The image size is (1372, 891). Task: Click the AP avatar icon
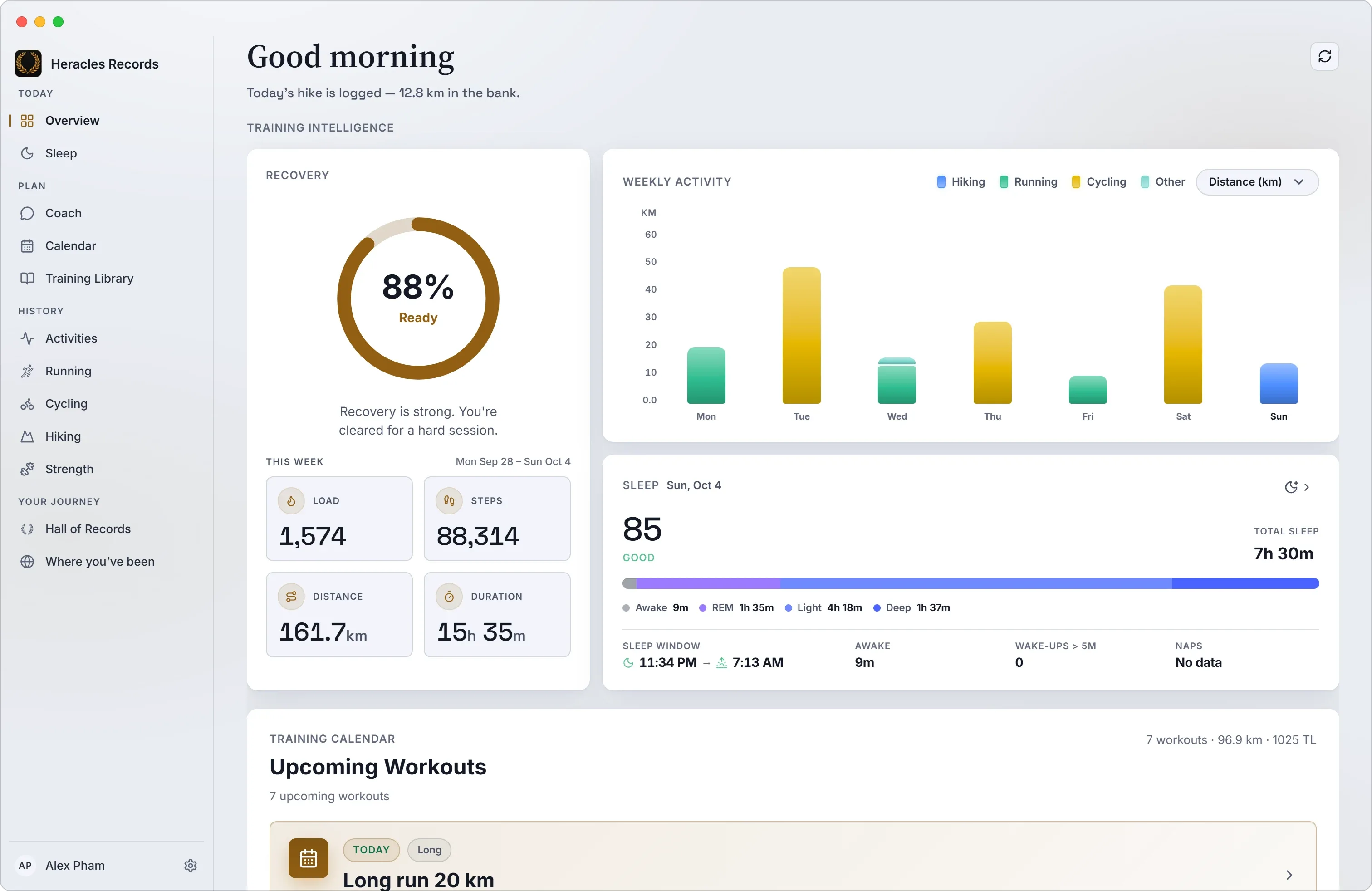tap(25, 865)
